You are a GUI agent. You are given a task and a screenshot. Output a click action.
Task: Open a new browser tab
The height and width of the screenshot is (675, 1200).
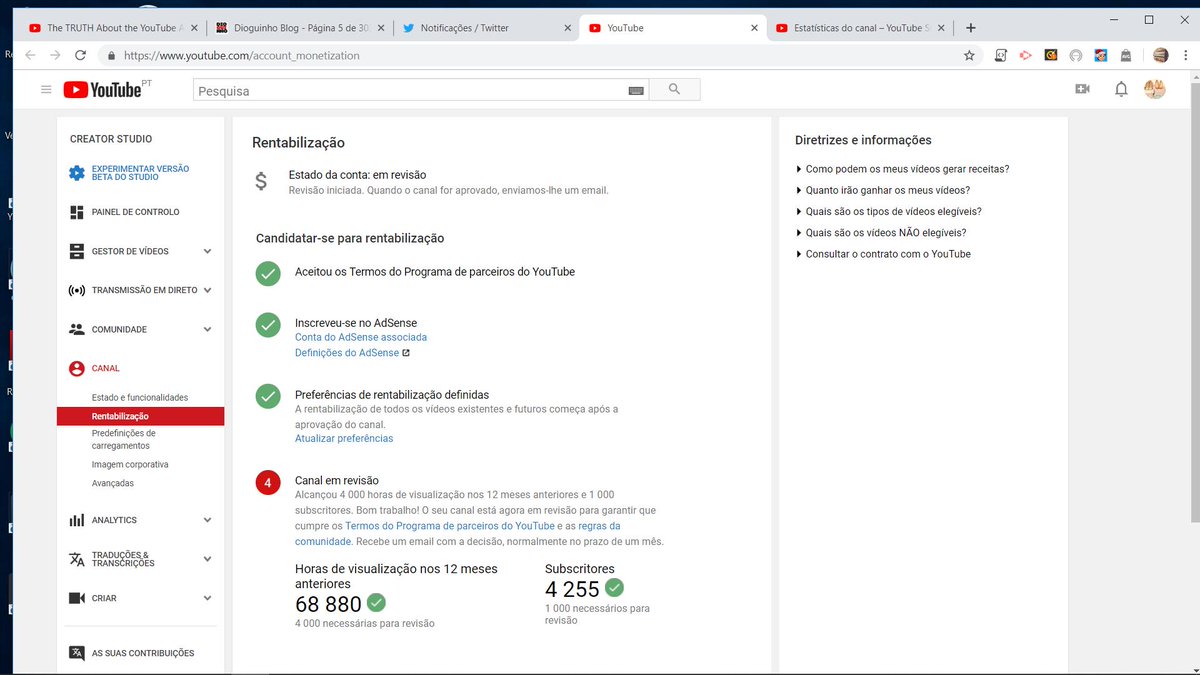[x=970, y=28]
